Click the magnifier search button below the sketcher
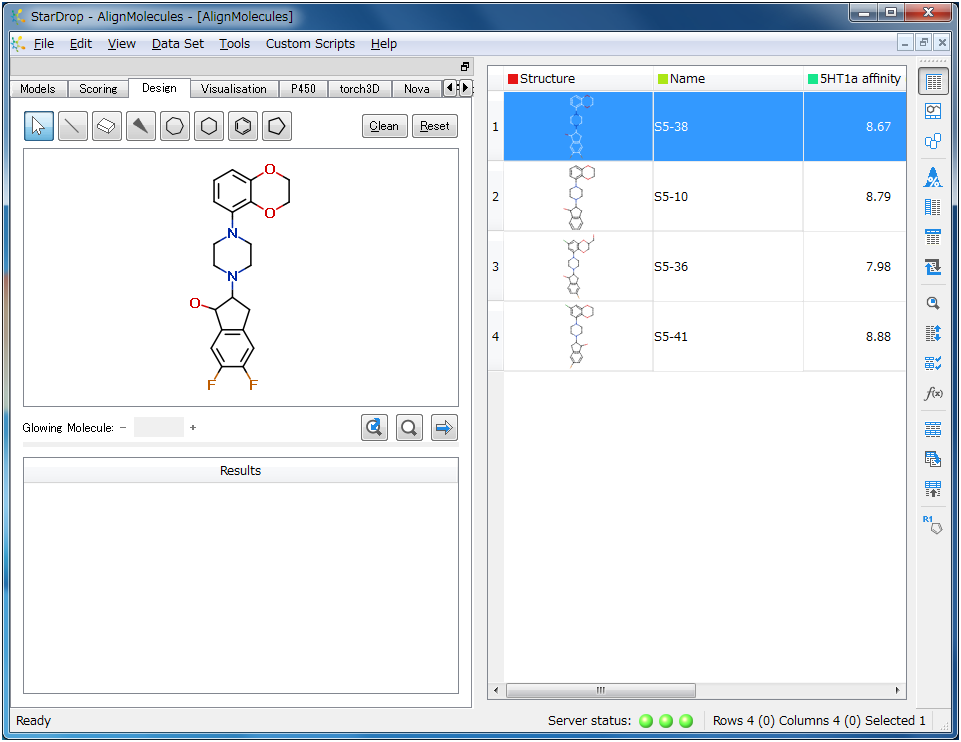 (409, 428)
